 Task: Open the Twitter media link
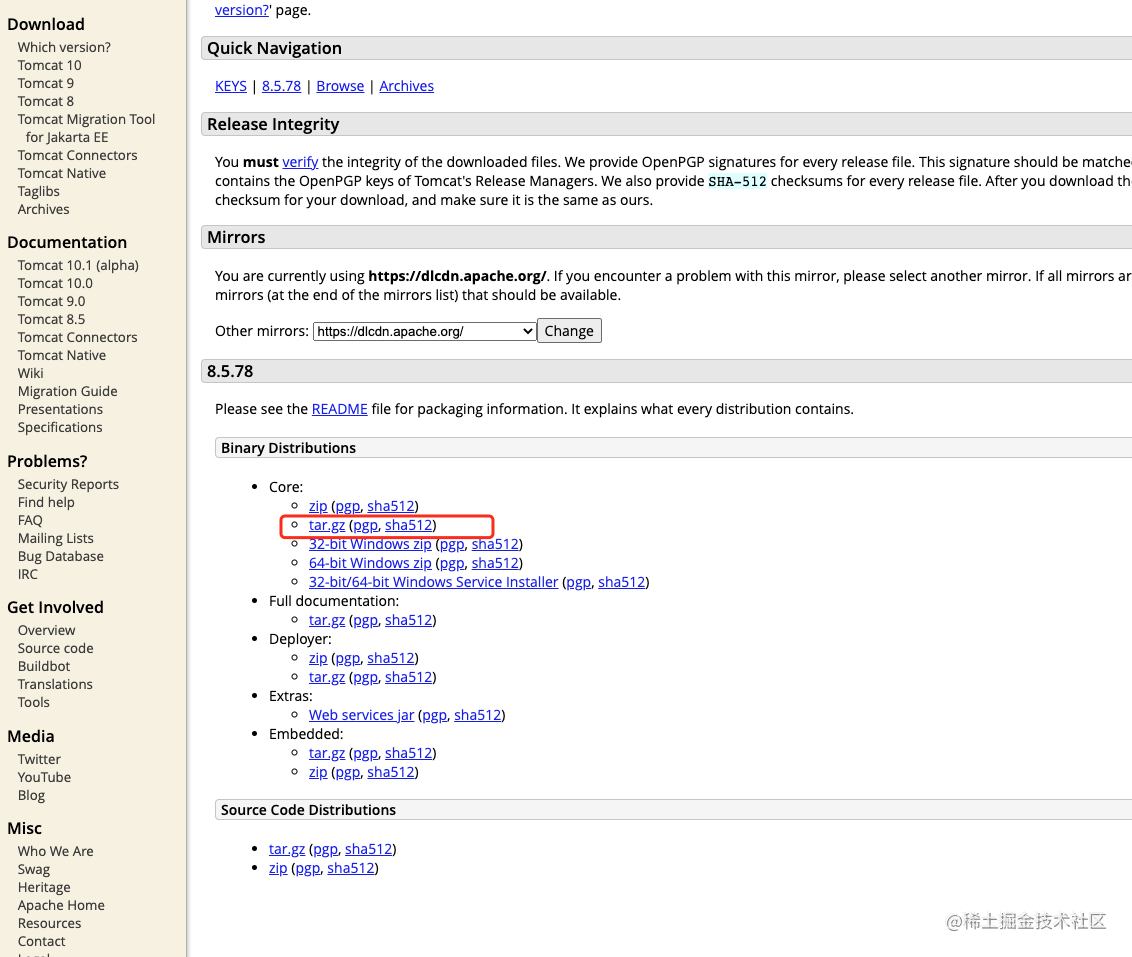(x=40, y=759)
